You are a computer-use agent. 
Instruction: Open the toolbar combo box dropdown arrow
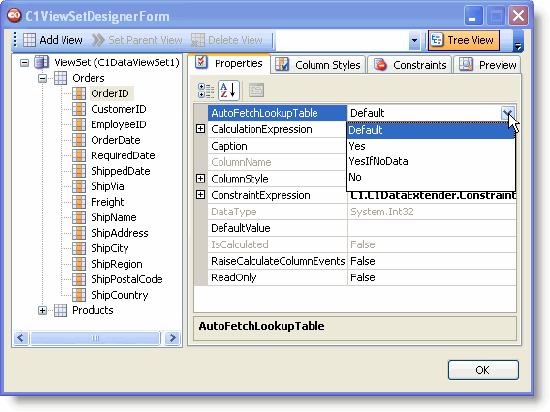[414, 40]
